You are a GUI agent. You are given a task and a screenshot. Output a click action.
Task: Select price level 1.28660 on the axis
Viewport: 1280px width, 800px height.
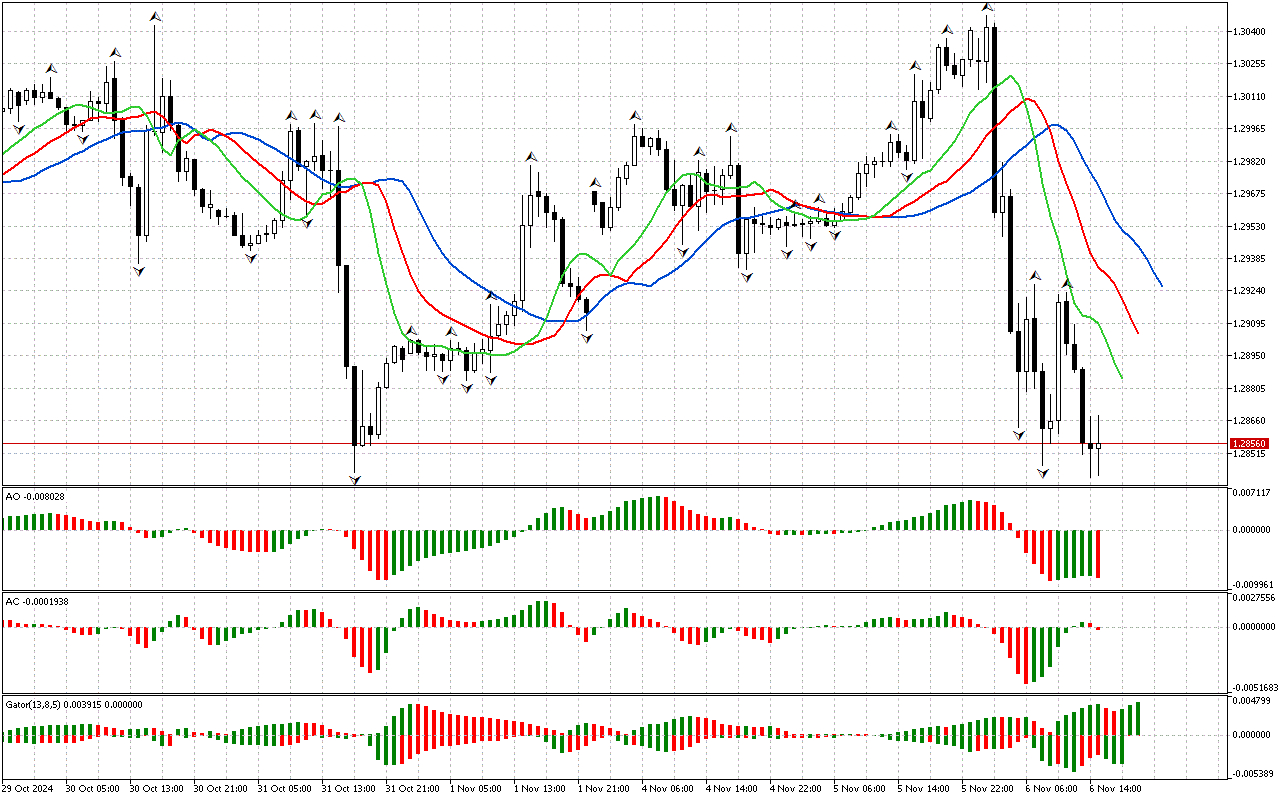click(x=1250, y=421)
